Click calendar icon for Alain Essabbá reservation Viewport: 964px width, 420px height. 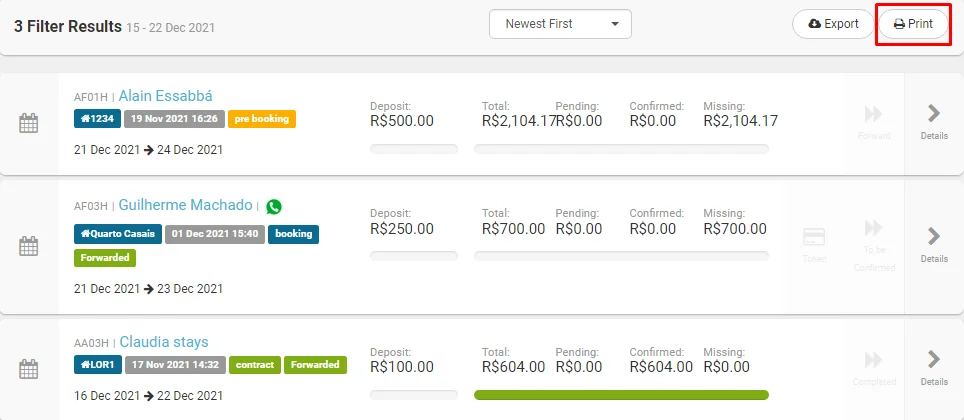point(29,124)
